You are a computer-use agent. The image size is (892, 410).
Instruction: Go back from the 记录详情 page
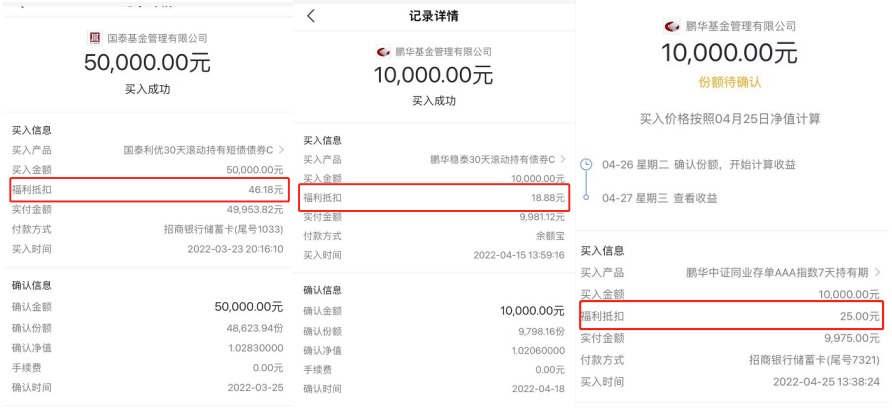tap(311, 16)
